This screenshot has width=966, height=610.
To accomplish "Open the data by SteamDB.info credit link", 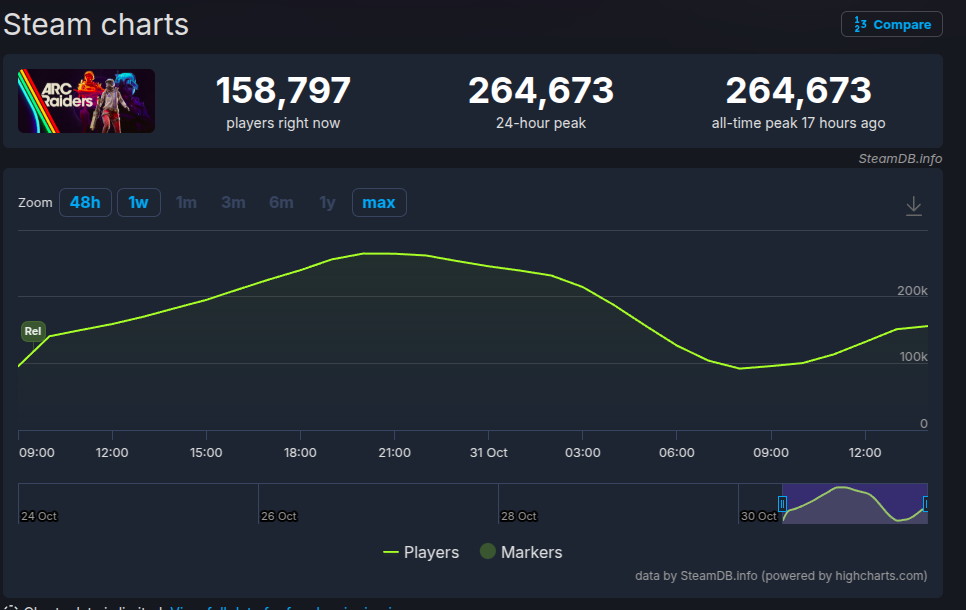I will click(x=780, y=575).
